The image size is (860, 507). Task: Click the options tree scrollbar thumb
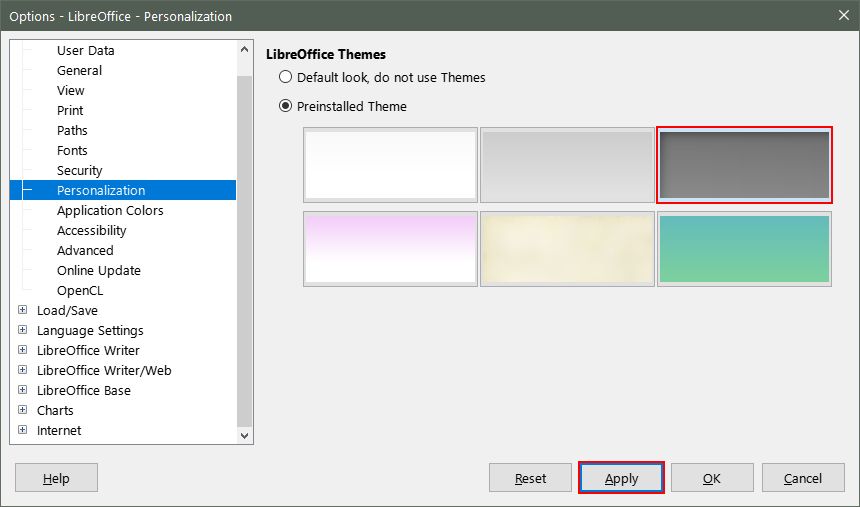pos(245,251)
